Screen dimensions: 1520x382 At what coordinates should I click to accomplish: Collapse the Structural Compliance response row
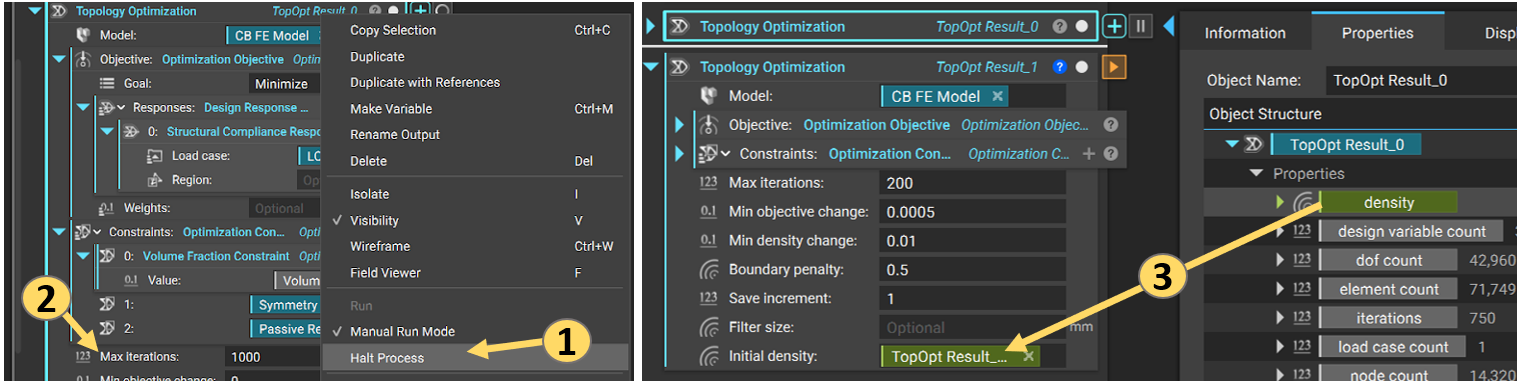tap(108, 131)
